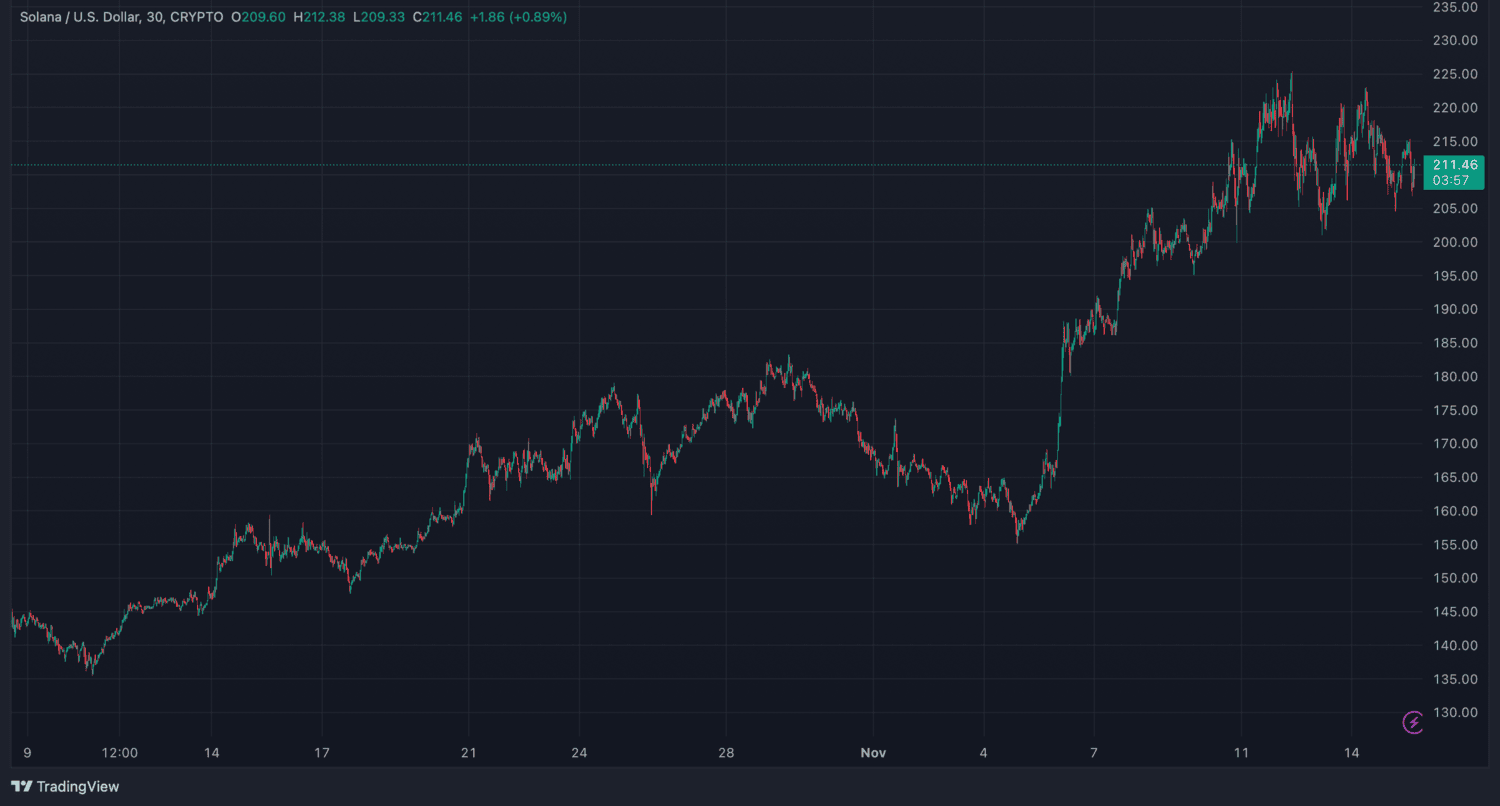Screen dimensions: 1500x806
Task: Click the purple lightning bolt icon
Action: pyautogui.click(x=1413, y=722)
